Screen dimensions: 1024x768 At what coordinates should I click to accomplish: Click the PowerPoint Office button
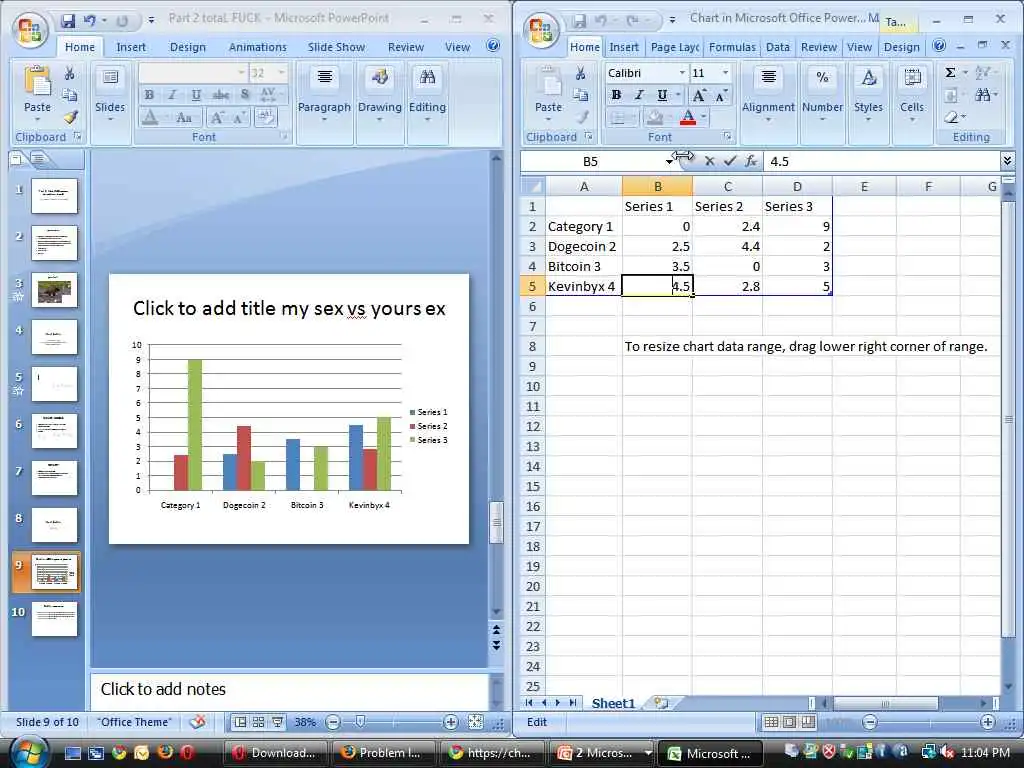click(30, 31)
